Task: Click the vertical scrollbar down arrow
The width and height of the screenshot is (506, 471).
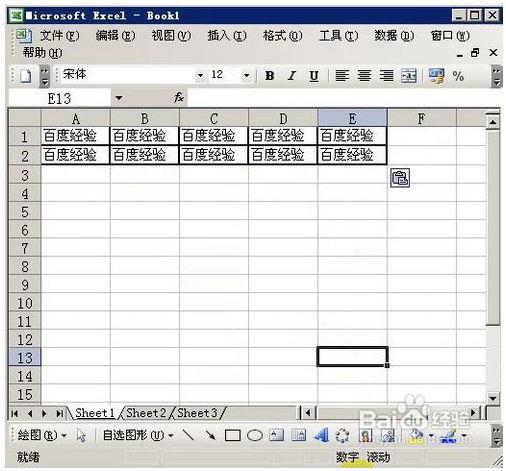Action: 493,398
